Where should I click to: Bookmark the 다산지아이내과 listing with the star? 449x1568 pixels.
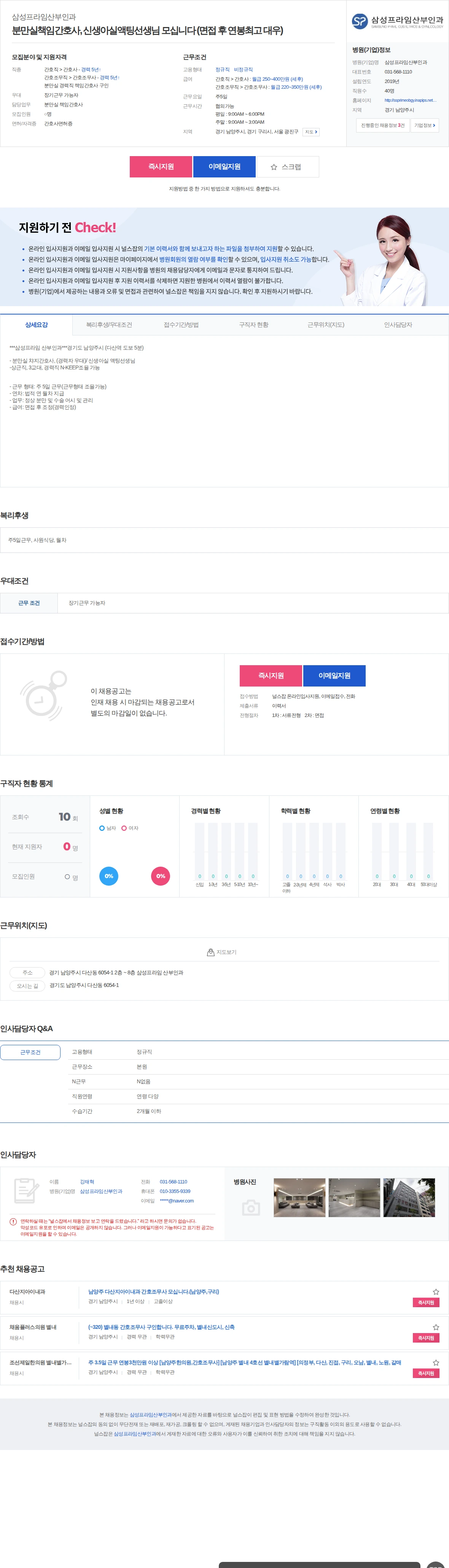pyautogui.click(x=436, y=1291)
